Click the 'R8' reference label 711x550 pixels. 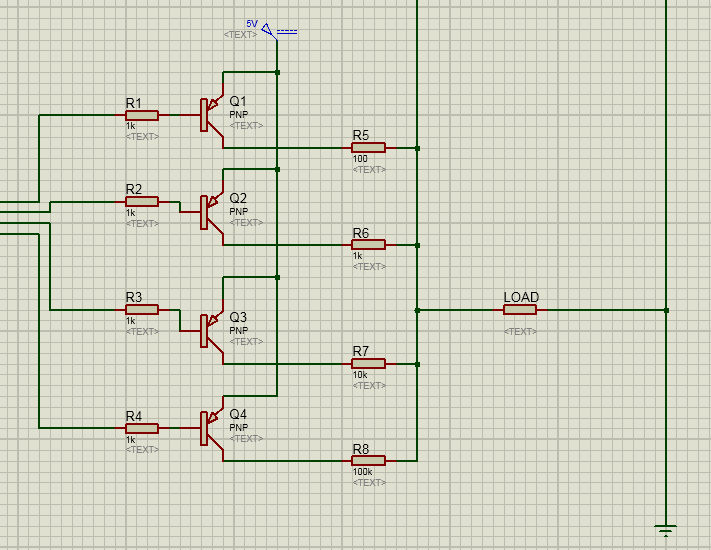(361, 449)
